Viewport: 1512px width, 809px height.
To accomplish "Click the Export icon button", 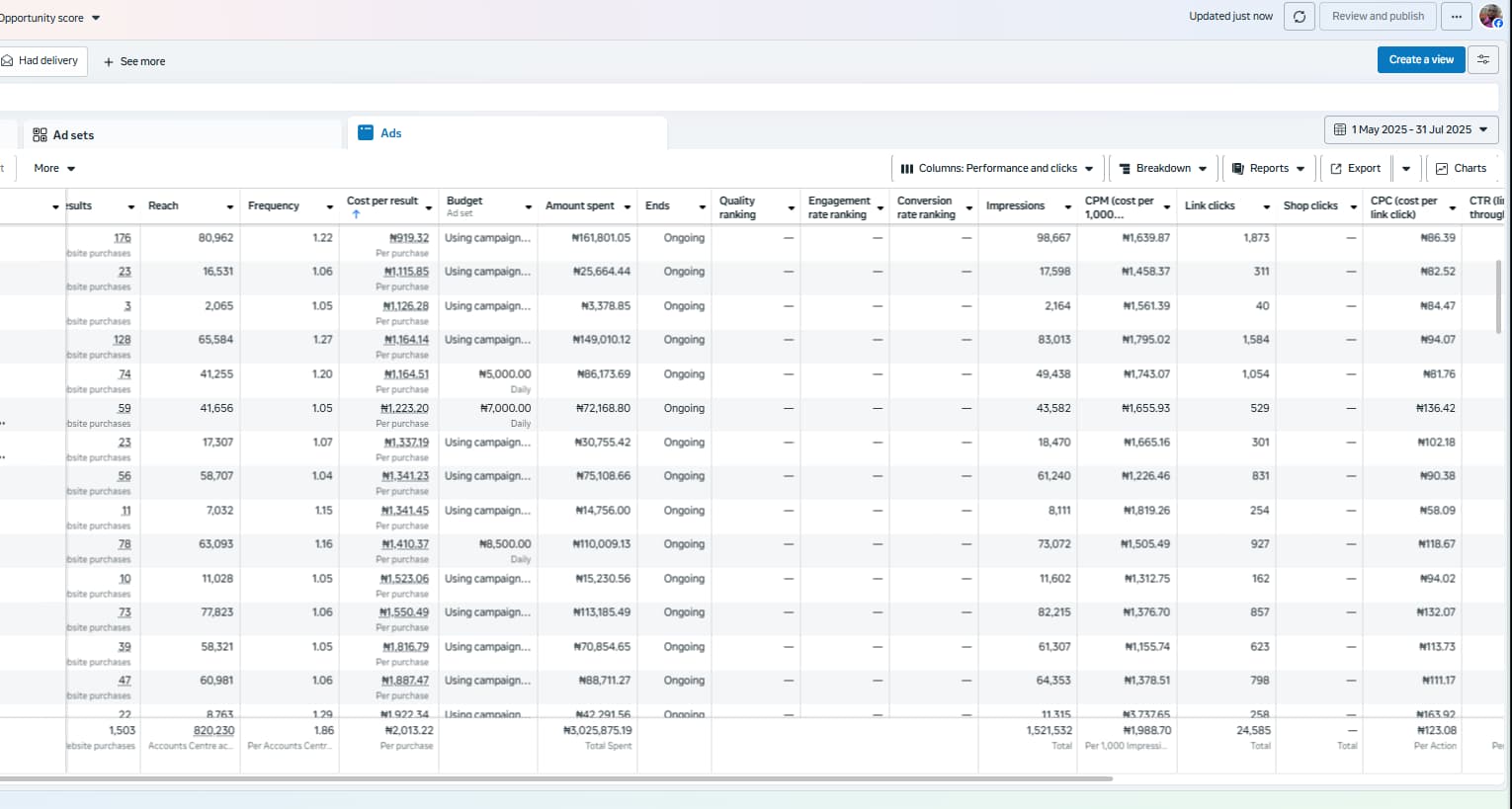I will pos(1336,169).
